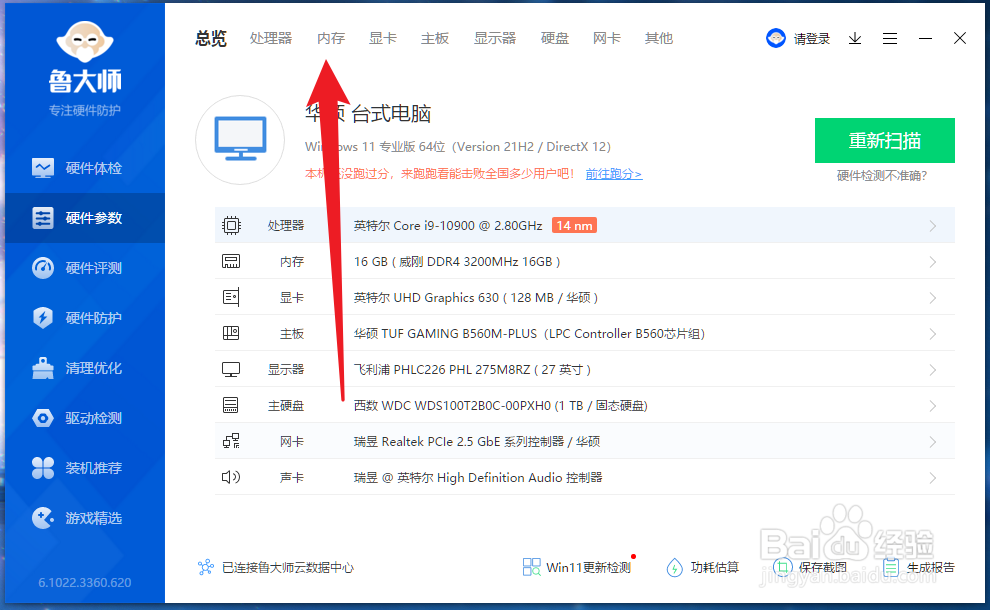The height and width of the screenshot is (610, 990).
Task: Click the 14 nm badge
Action: click(574, 225)
